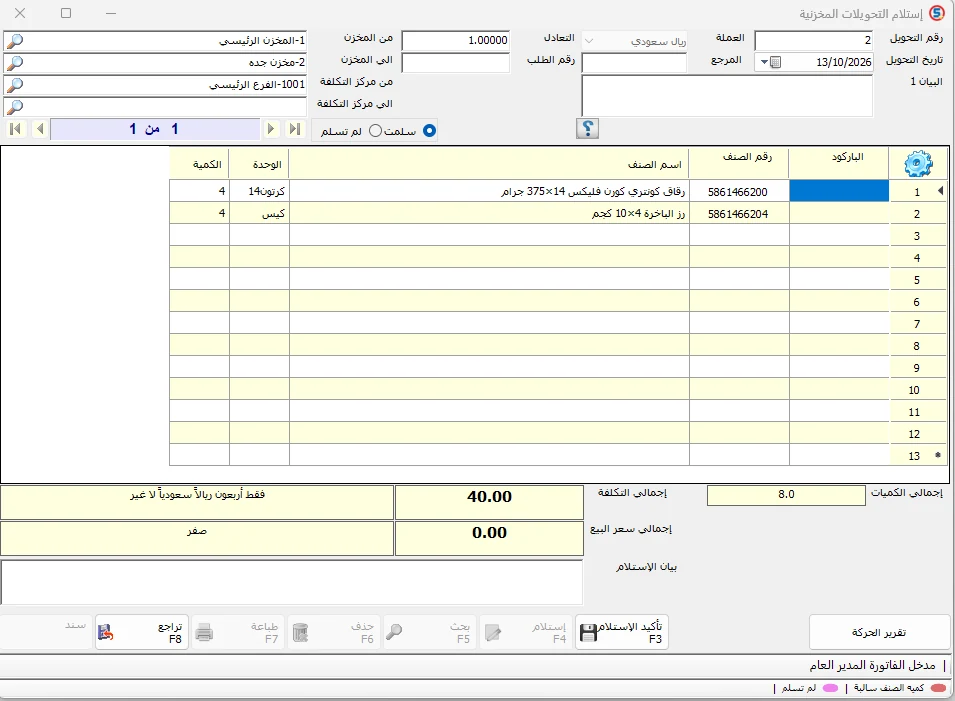Click the تراجع F8 button
955x701 pixels.
141,632
